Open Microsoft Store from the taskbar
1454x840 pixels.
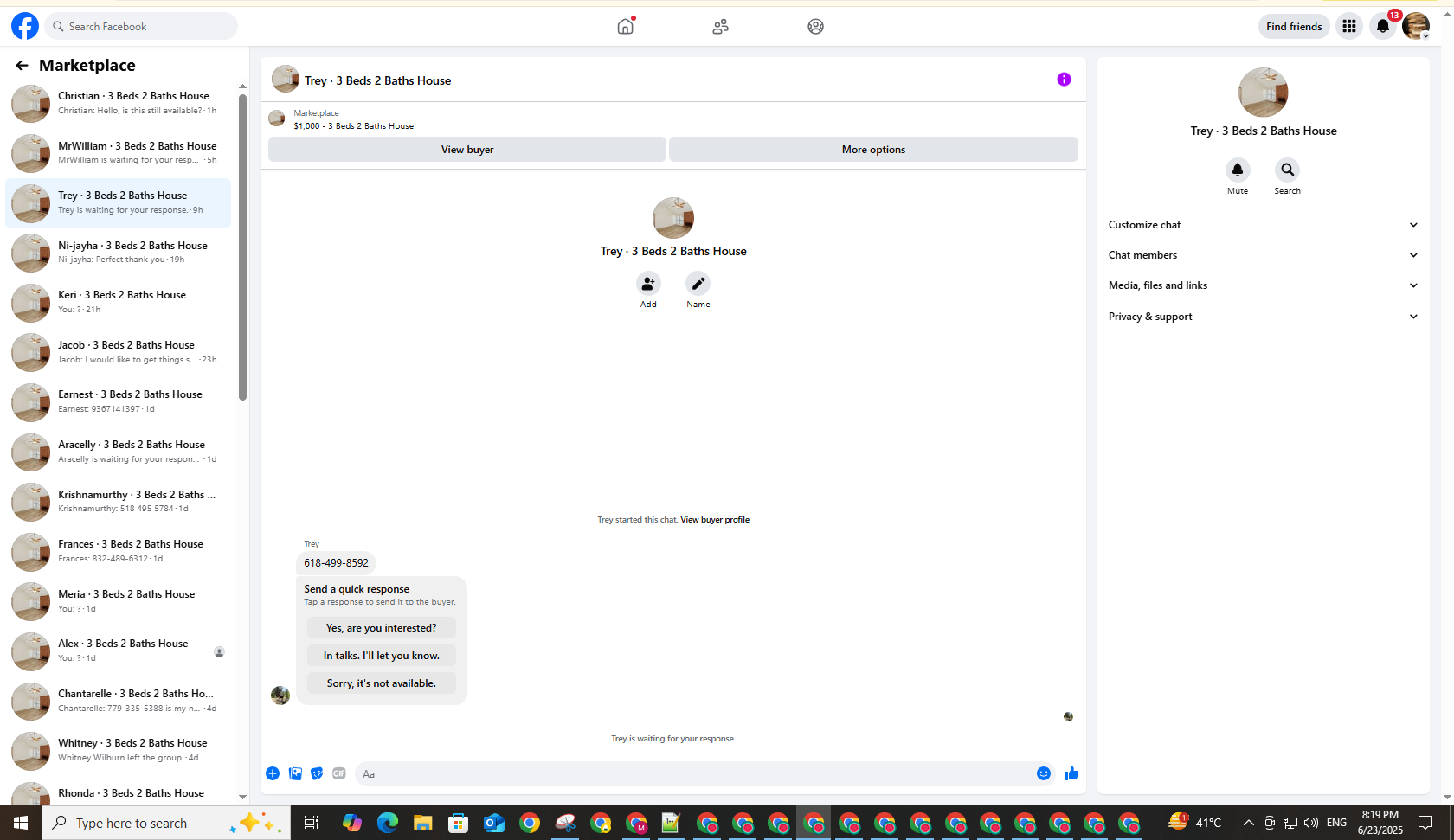[458, 823]
